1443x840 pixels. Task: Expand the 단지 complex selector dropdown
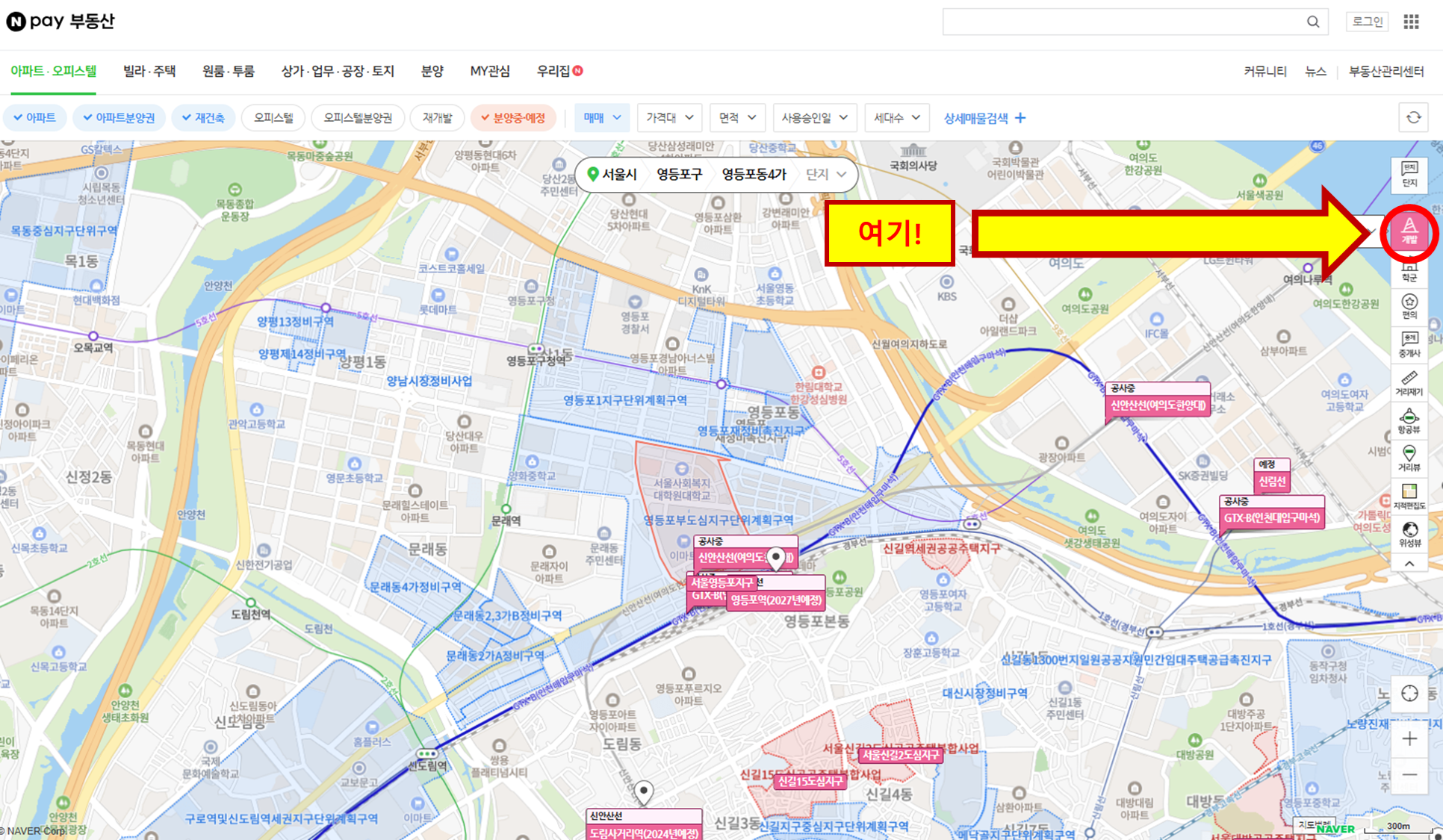click(x=826, y=175)
